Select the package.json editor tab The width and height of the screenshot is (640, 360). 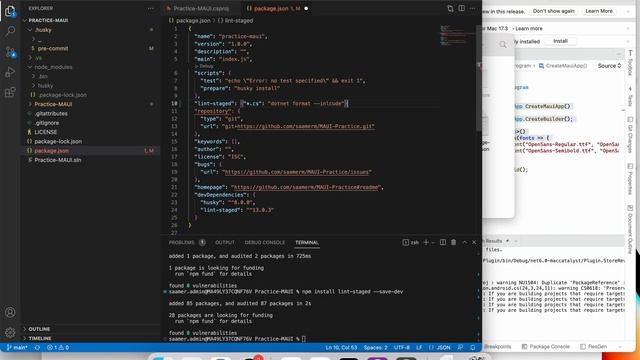[277, 8]
